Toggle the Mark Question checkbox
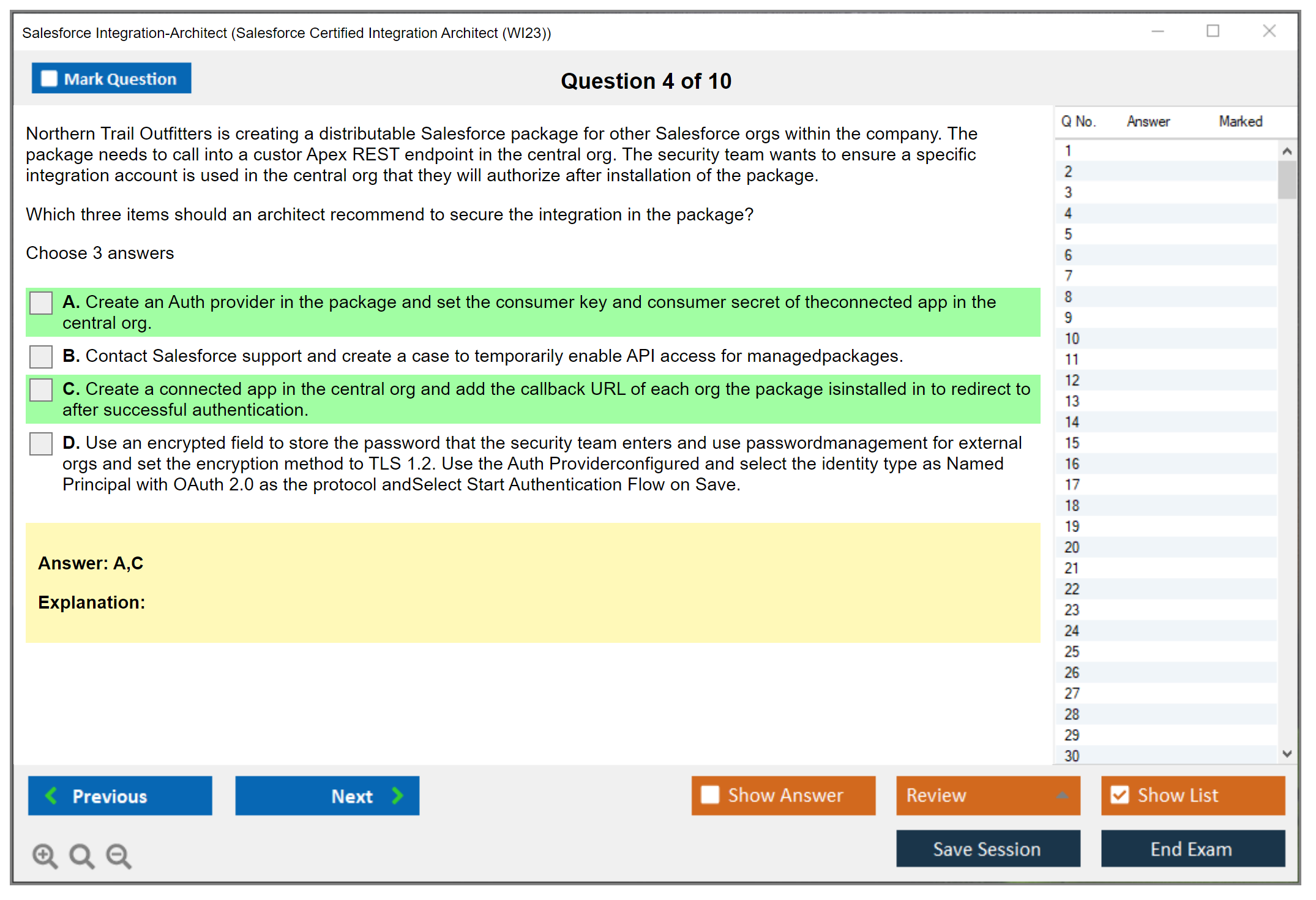Screen dimensions: 1316x900 (x=49, y=78)
